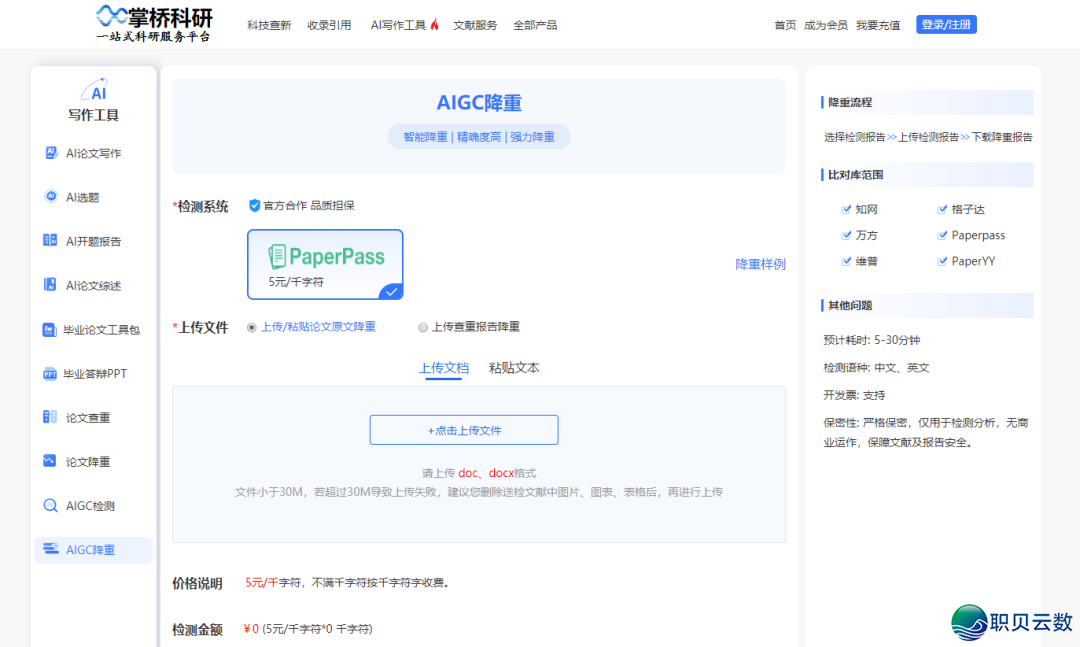1080x647 pixels.
Task: Select 上传/粘贴论文原文降重 radio button
Action: (x=252, y=327)
